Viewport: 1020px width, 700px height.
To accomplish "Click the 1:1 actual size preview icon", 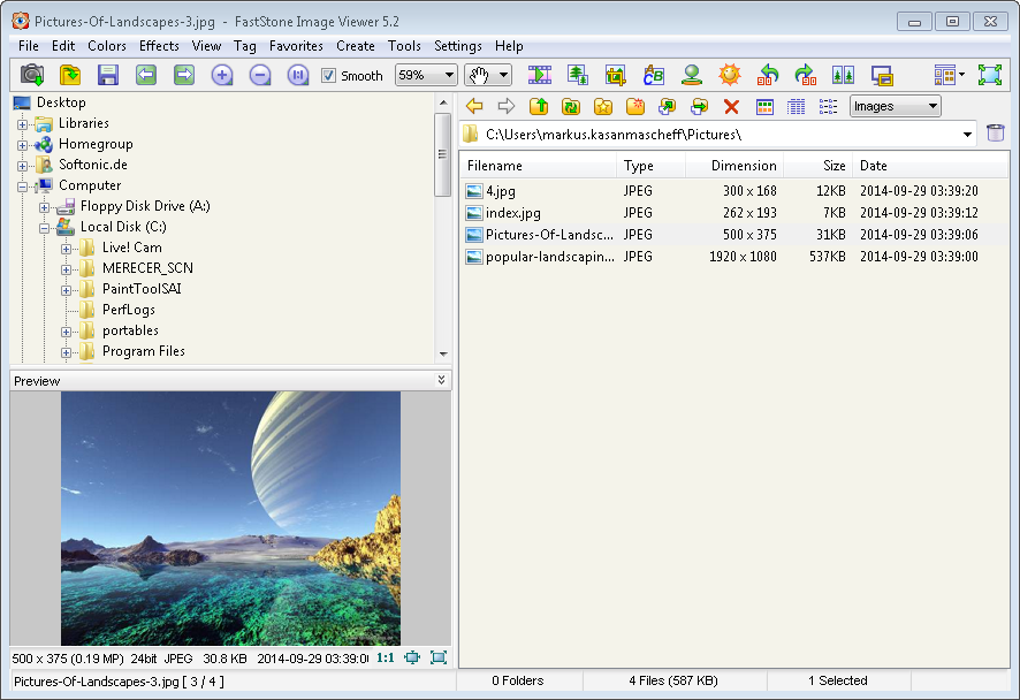I will 385,658.
